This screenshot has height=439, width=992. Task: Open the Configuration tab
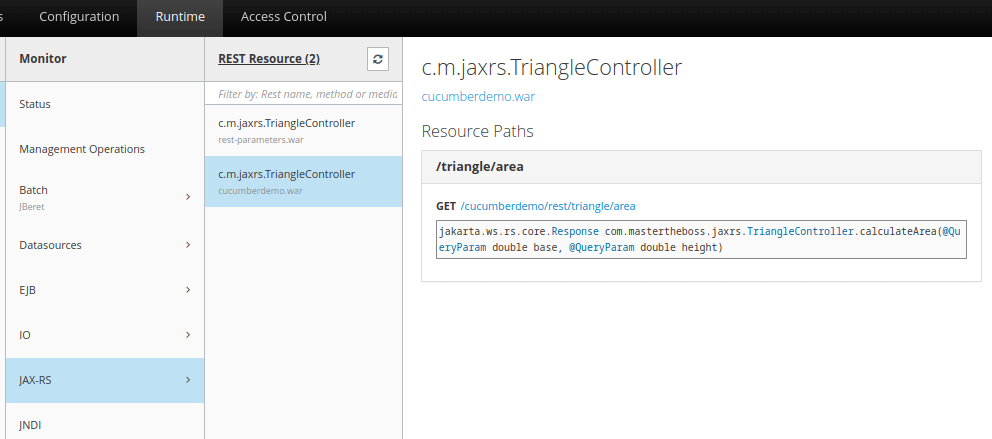pyautogui.click(x=79, y=17)
